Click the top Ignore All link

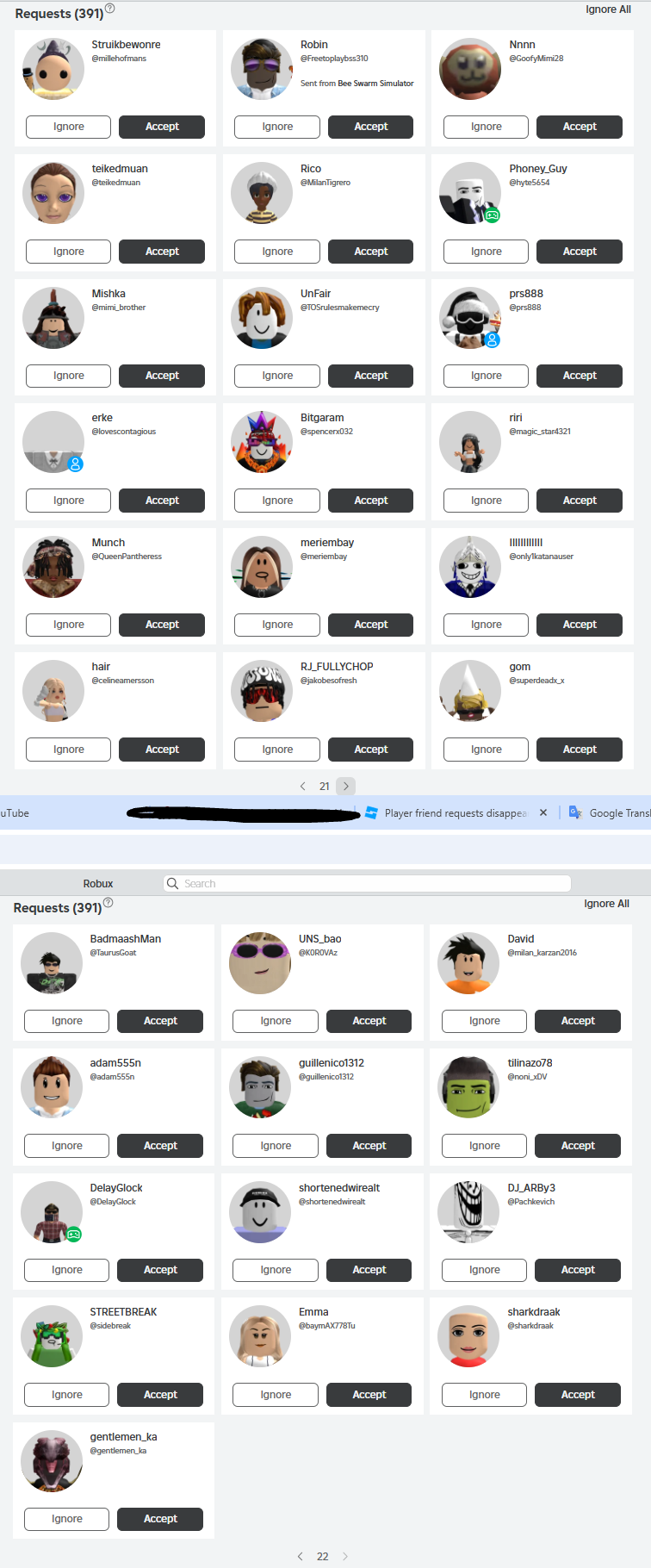pos(608,9)
